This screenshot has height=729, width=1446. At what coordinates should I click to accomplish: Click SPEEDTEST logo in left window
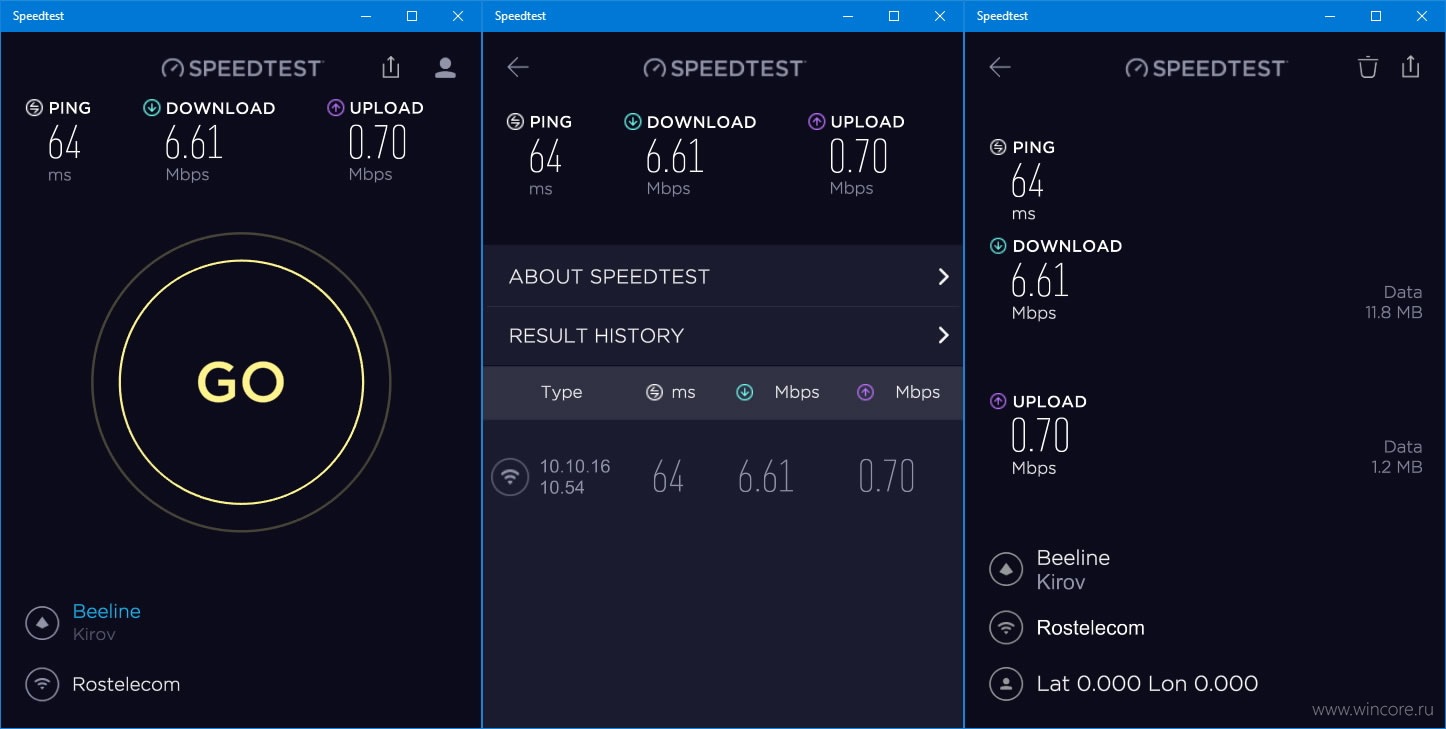242,68
